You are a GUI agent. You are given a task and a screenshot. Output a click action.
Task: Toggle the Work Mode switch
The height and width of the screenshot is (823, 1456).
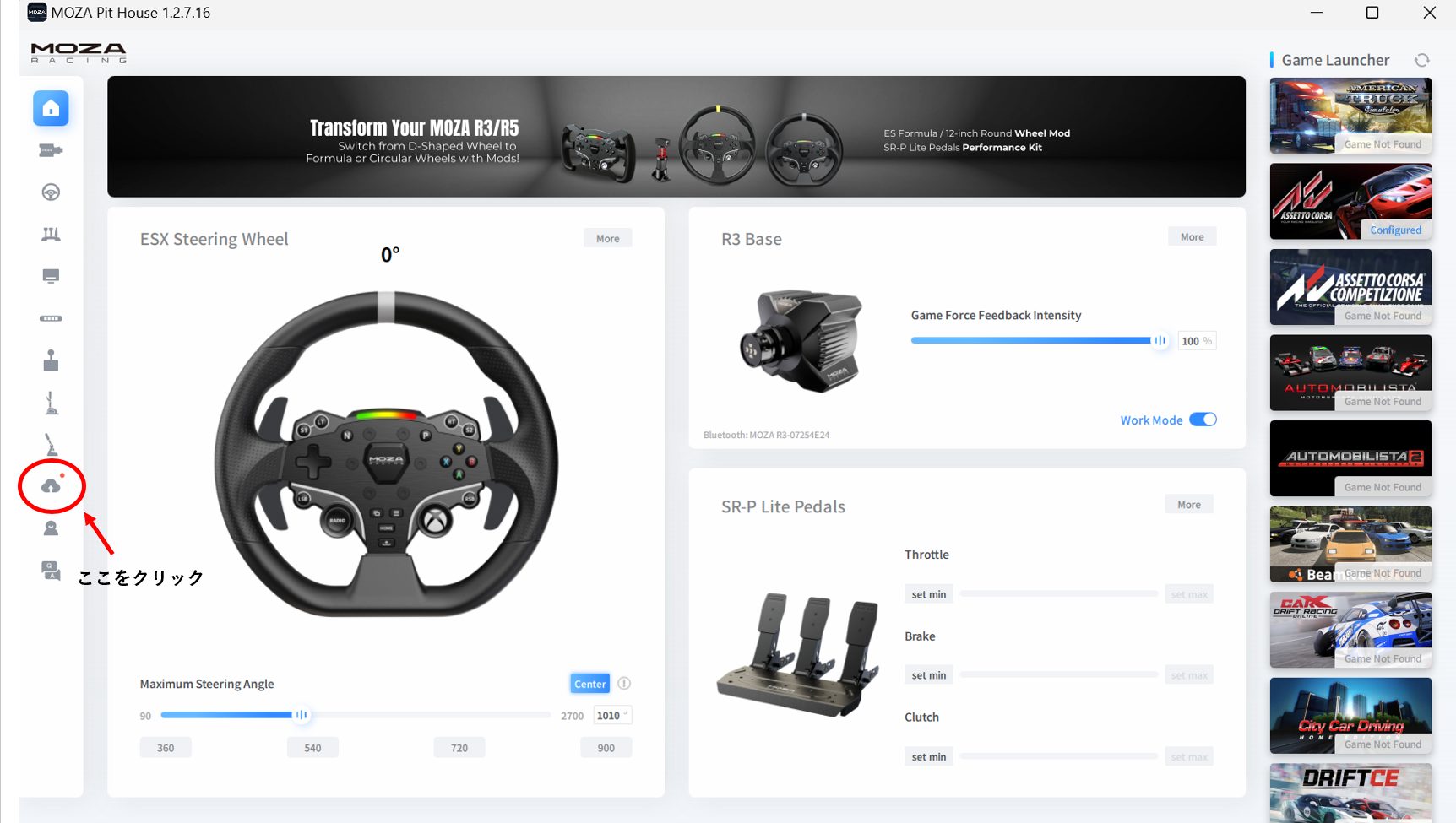[x=1203, y=420]
